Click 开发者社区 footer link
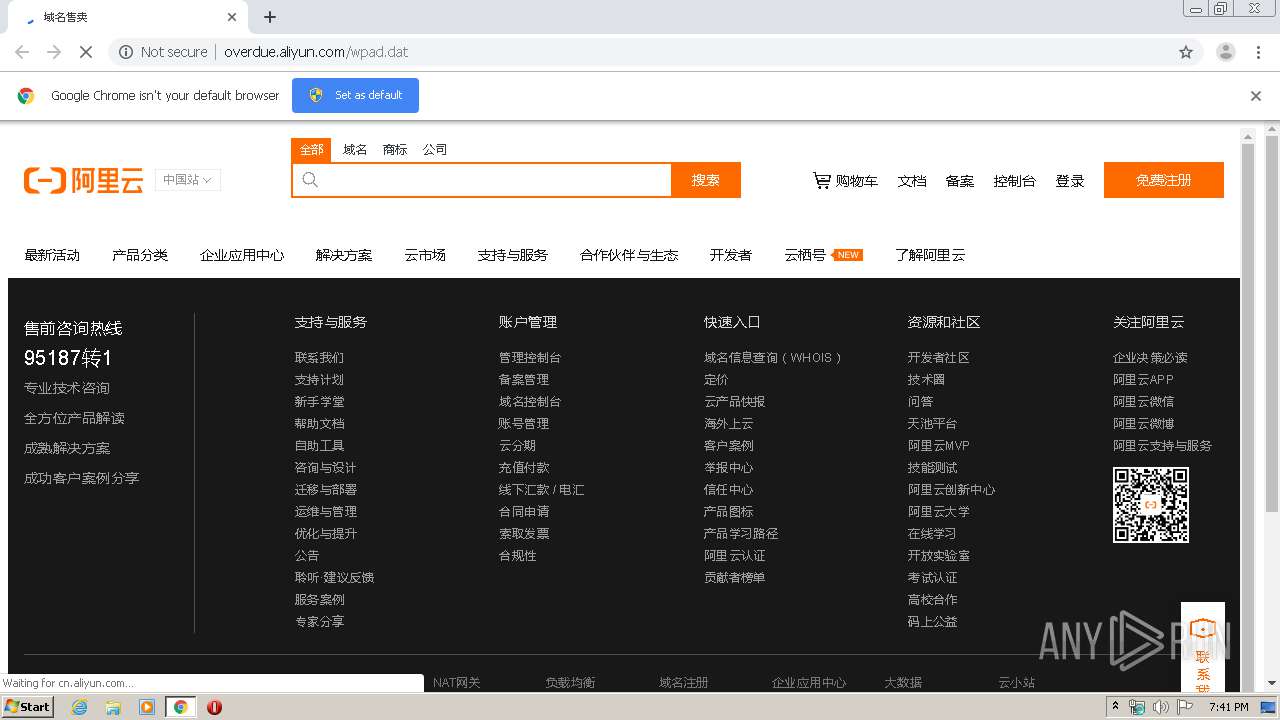1280x720 pixels. click(938, 358)
